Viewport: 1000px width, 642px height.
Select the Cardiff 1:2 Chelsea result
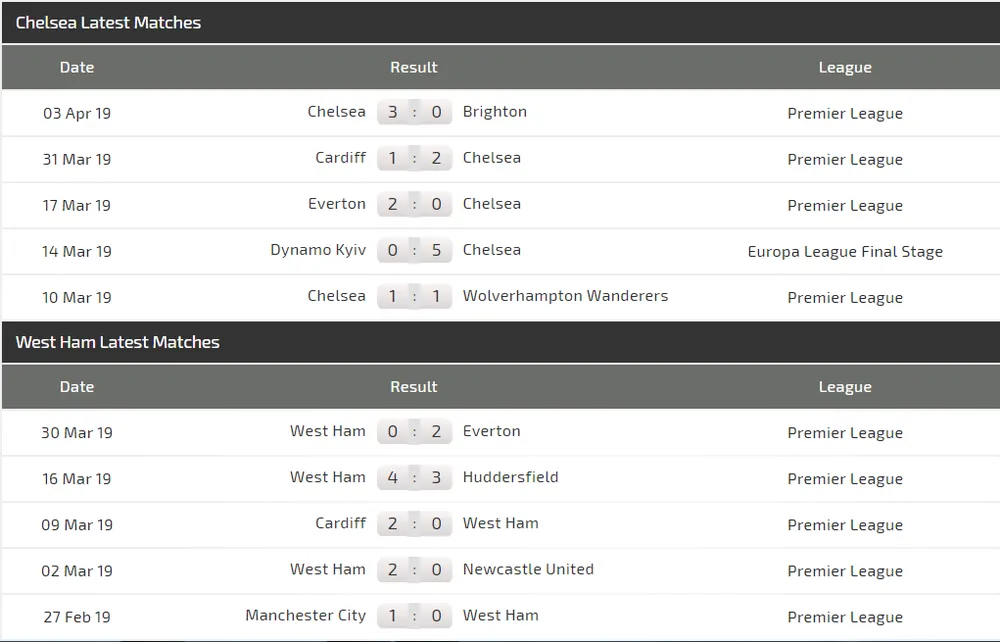coord(414,158)
